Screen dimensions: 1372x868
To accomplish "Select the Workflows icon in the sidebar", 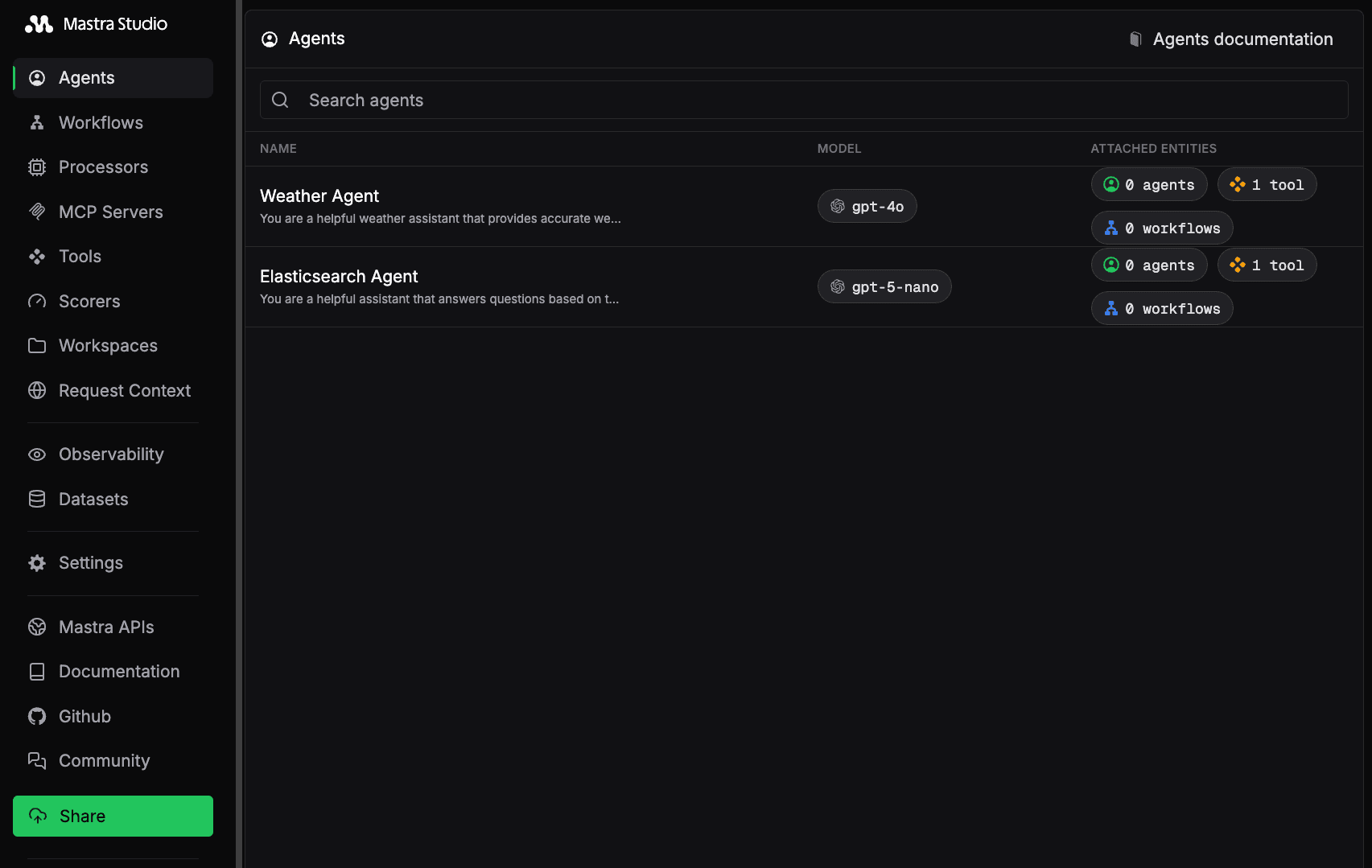I will [37, 122].
